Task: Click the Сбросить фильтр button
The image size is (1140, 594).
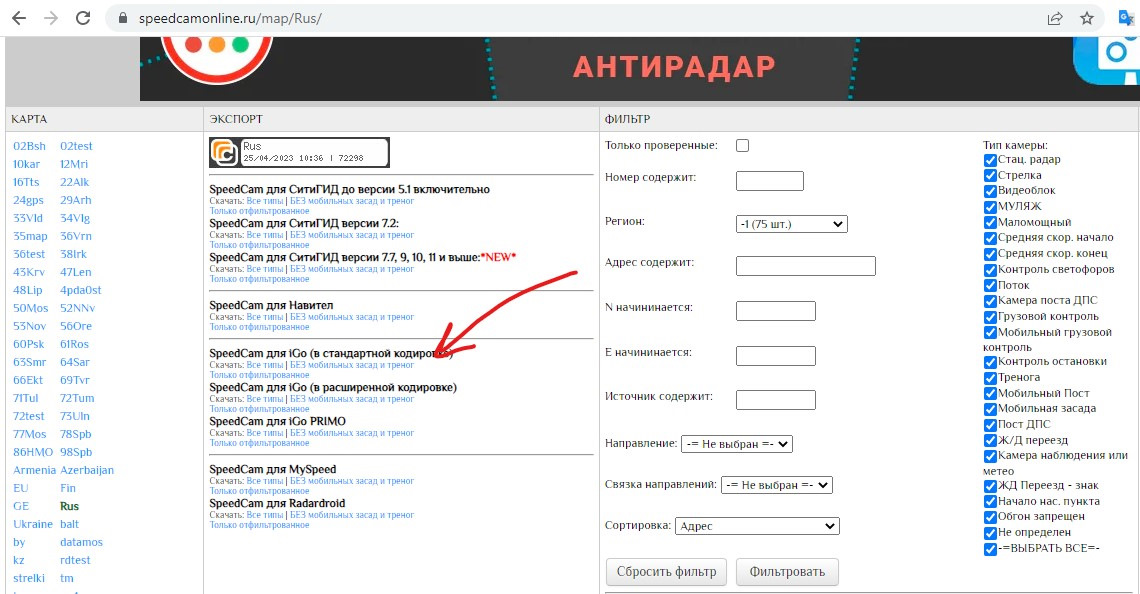Action: pos(666,571)
